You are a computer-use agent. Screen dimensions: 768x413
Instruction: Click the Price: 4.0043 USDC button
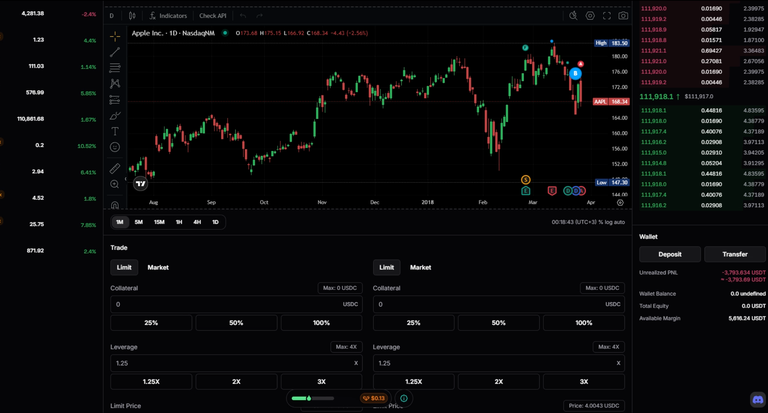click(x=594, y=406)
